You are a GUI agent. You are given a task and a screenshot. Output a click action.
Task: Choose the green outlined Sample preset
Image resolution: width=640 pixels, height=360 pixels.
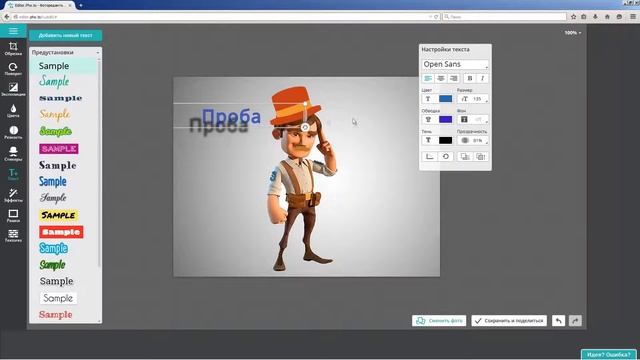point(56,131)
